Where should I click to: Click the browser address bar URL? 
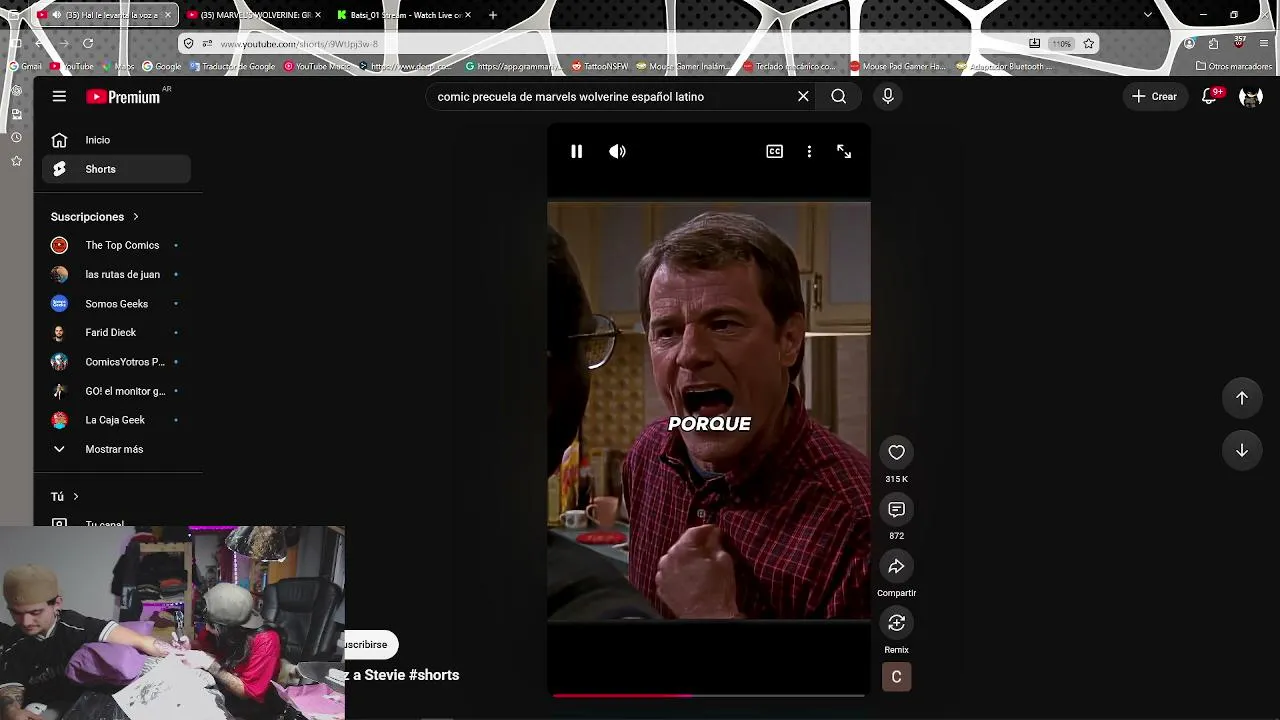299,44
